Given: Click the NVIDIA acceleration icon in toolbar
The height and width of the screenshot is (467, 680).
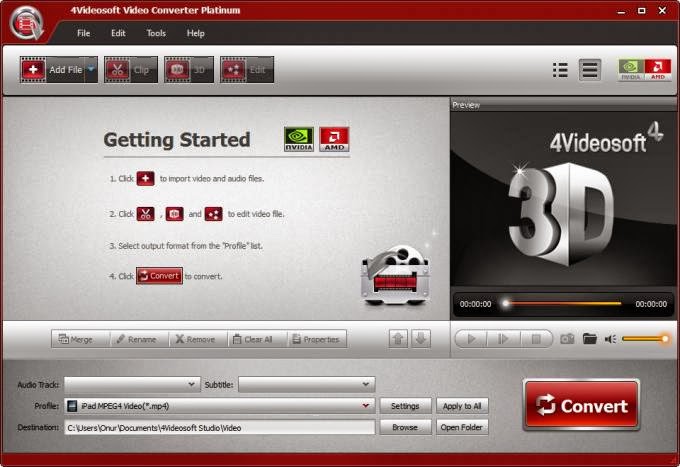Looking at the screenshot, I should pyautogui.click(x=631, y=70).
